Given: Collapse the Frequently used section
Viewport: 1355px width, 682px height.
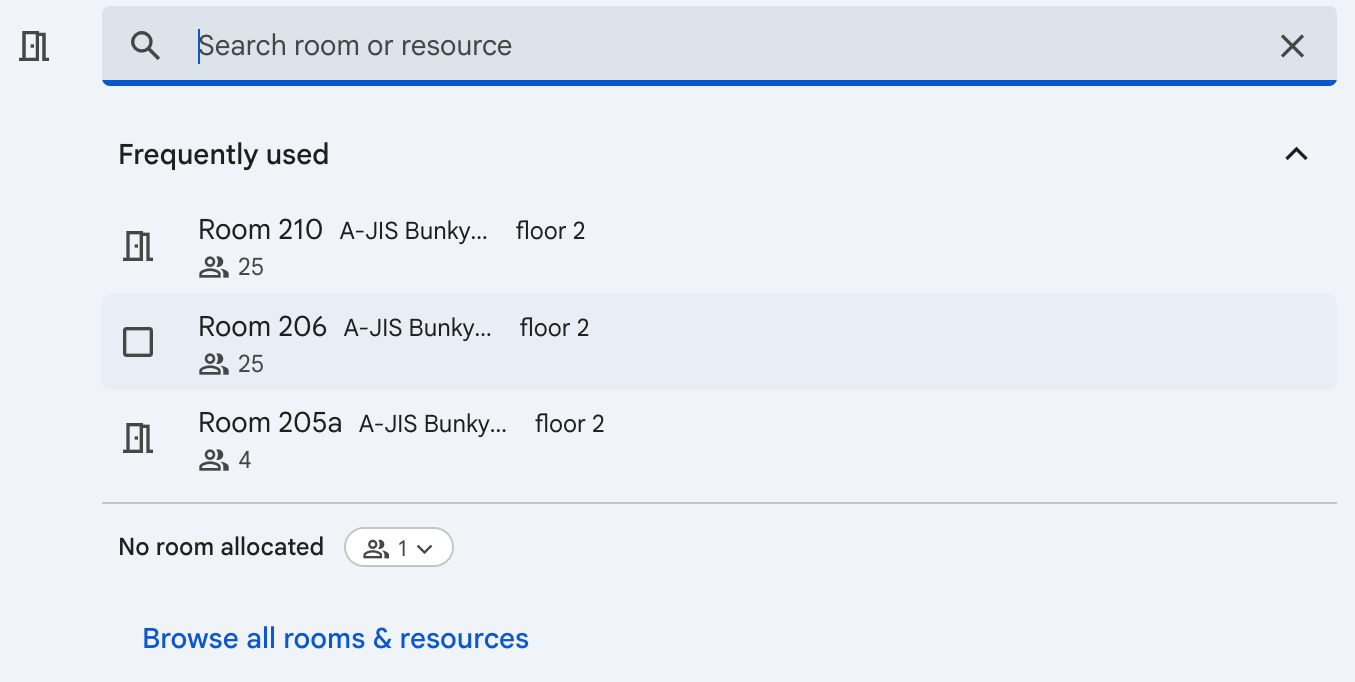Looking at the screenshot, I should click(x=1296, y=154).
